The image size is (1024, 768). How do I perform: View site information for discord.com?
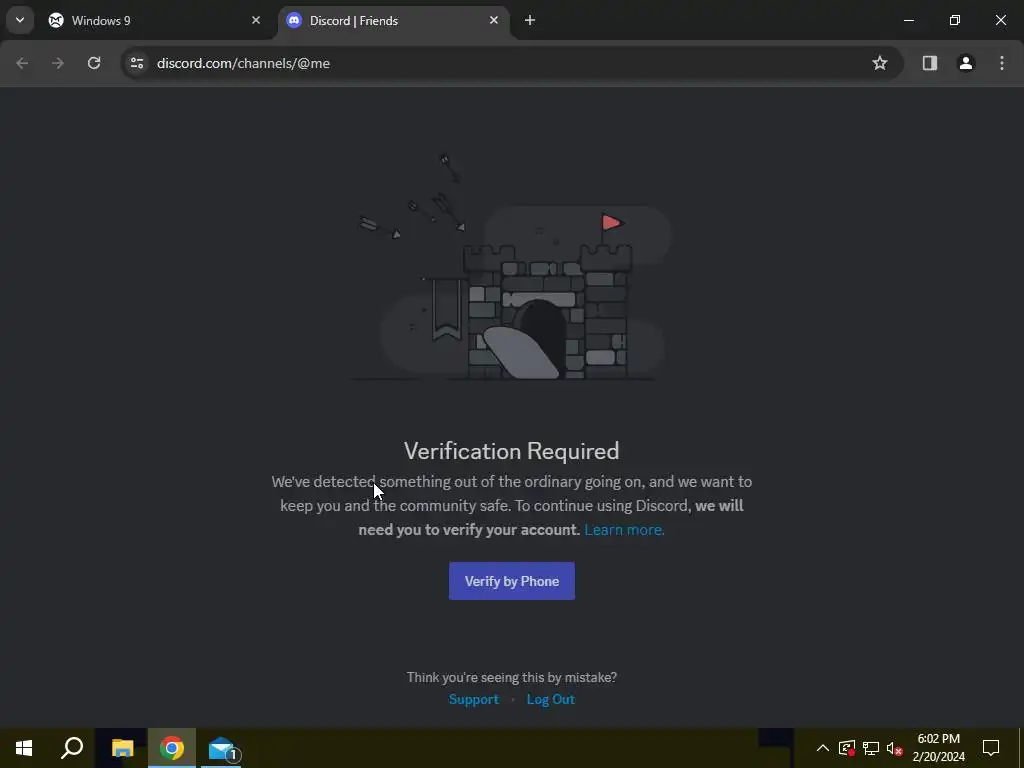pyautogui.click(x=137, y=63)
